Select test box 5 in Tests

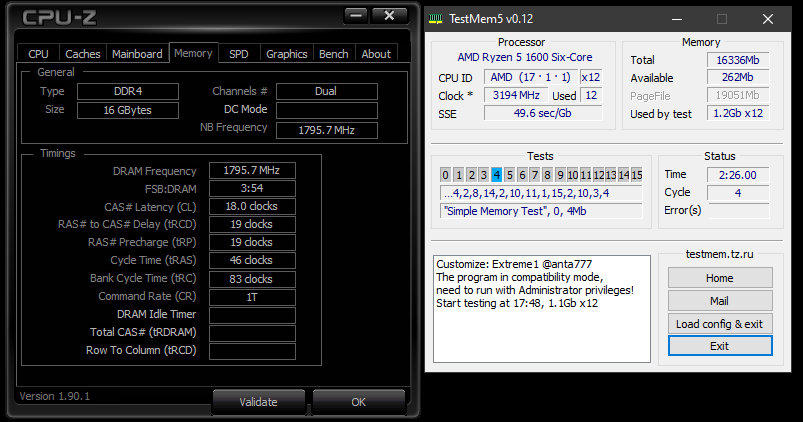coord(510,175)
